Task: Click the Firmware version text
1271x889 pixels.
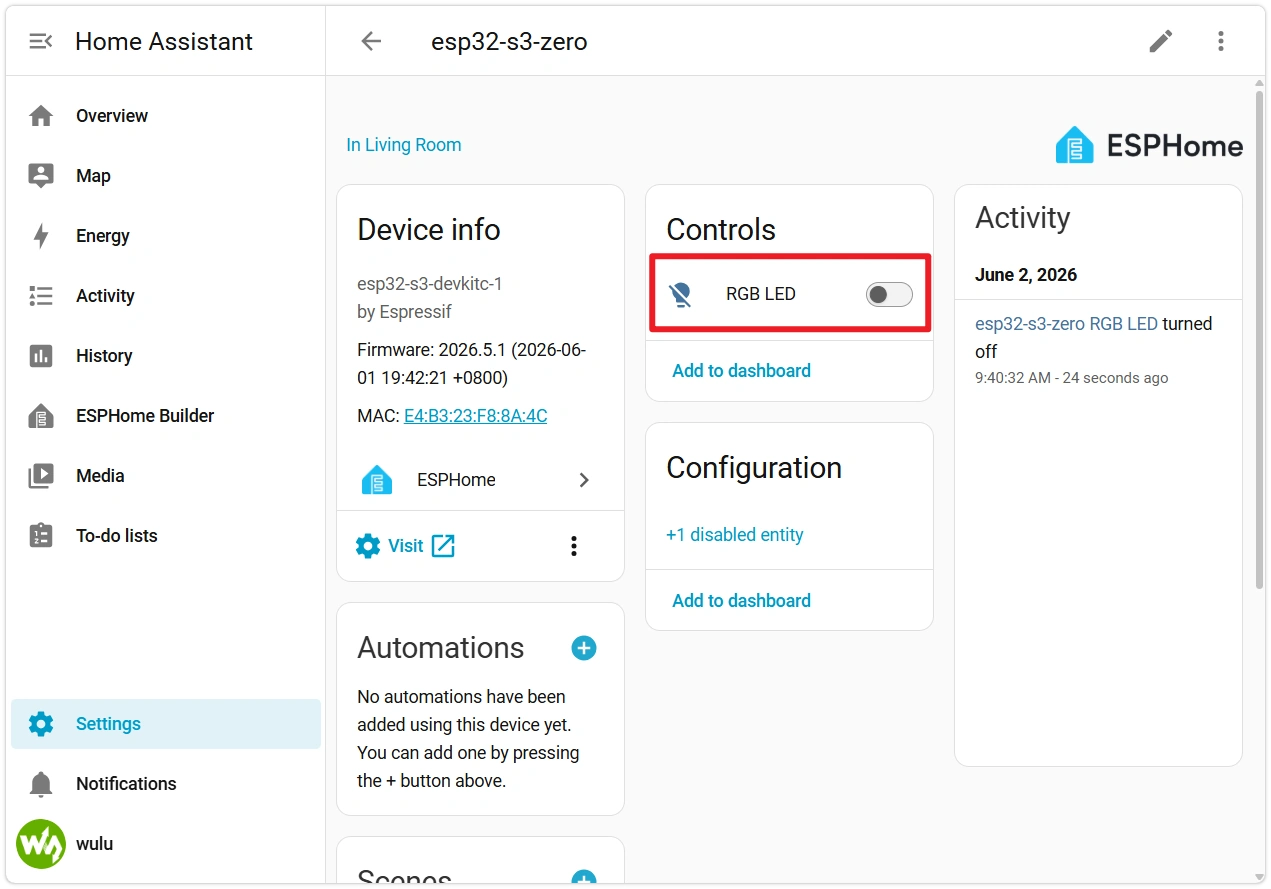Action: [472, 364]
